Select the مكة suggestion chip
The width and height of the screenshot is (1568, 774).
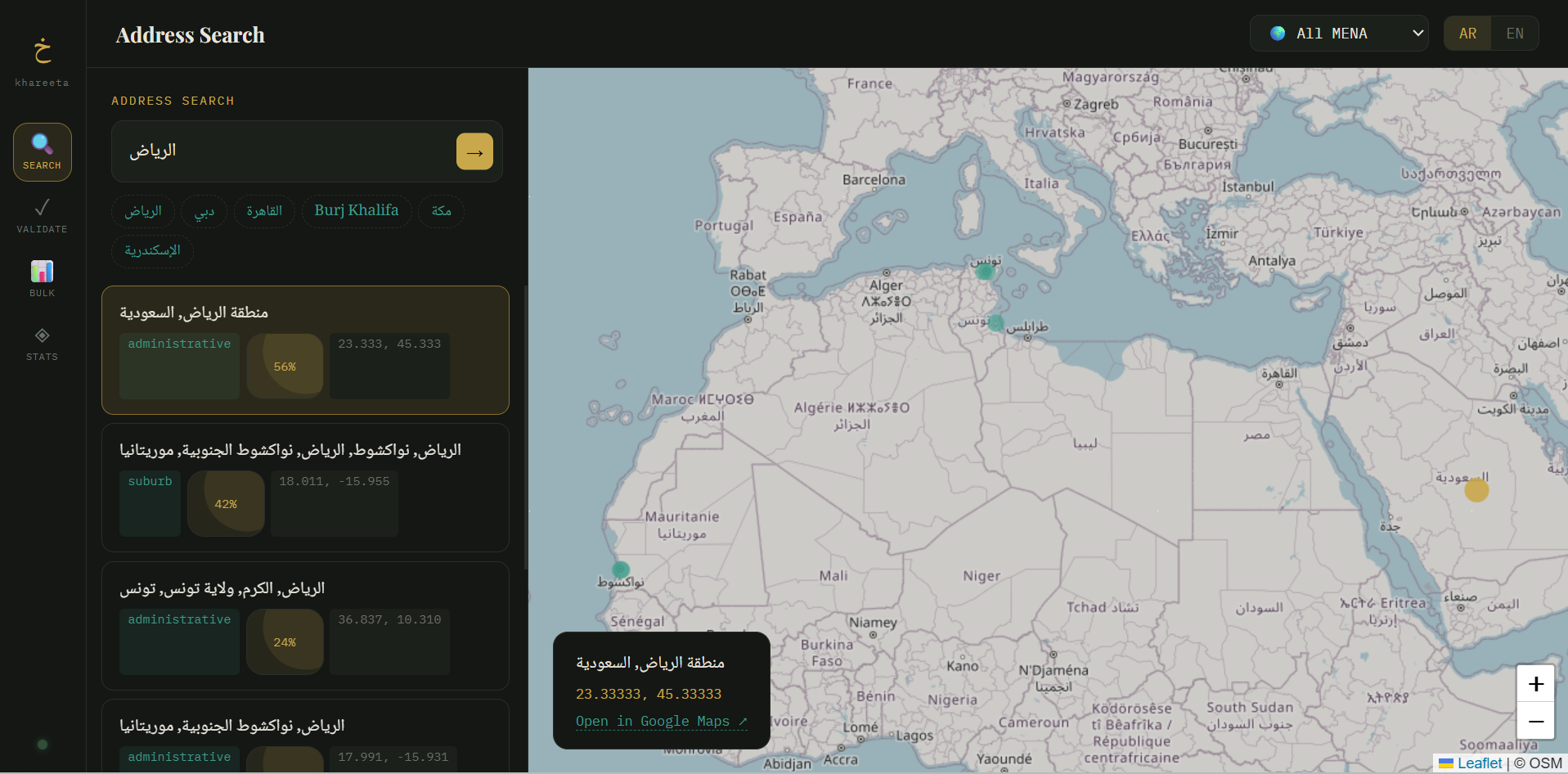point(442,211)
